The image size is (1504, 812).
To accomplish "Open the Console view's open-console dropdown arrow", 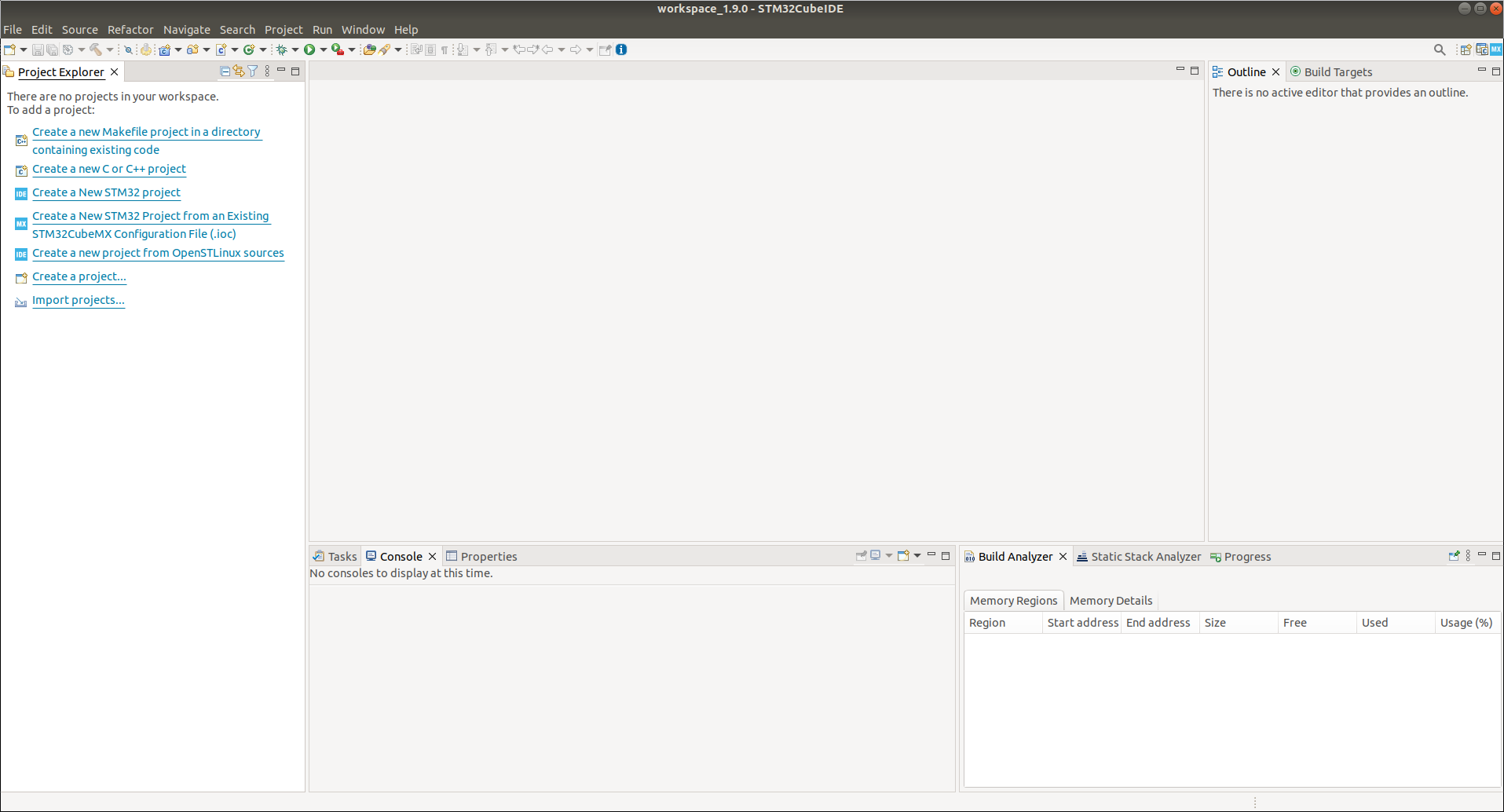I will point(917,556).
